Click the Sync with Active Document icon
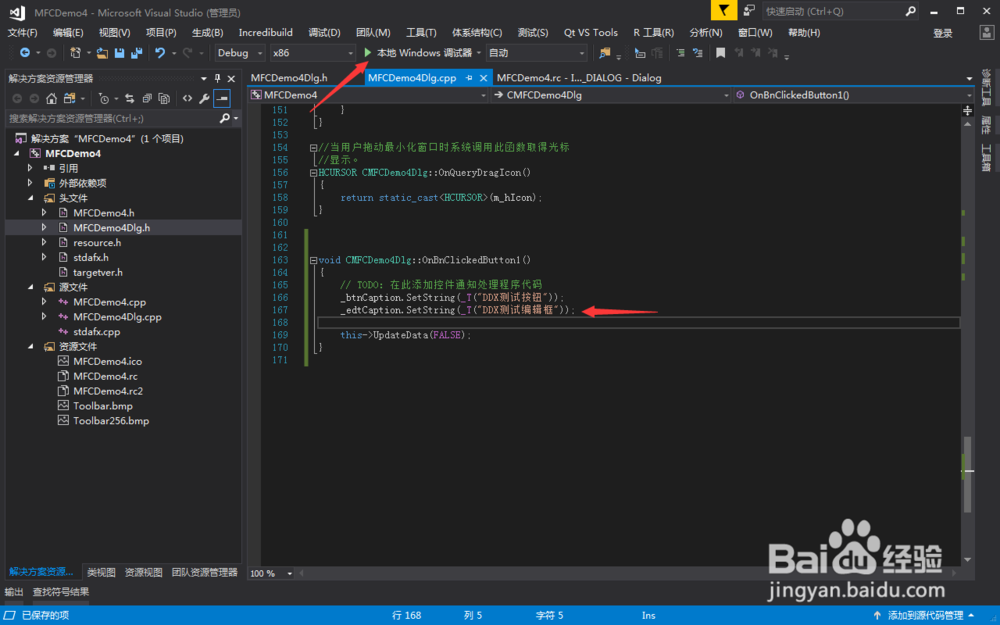 point(129,98)
